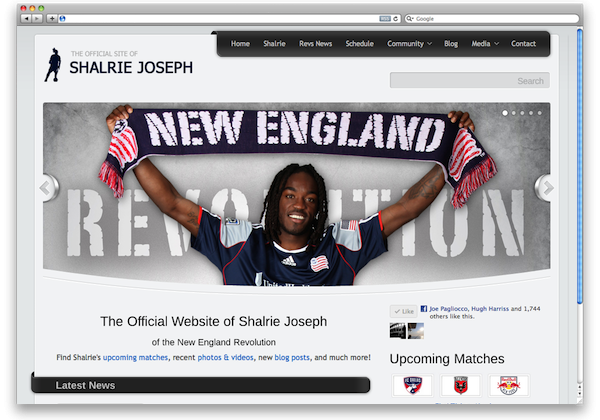
Task: Follow the photos & videos link
Action: pyautogui.click(x=225, y=357)
